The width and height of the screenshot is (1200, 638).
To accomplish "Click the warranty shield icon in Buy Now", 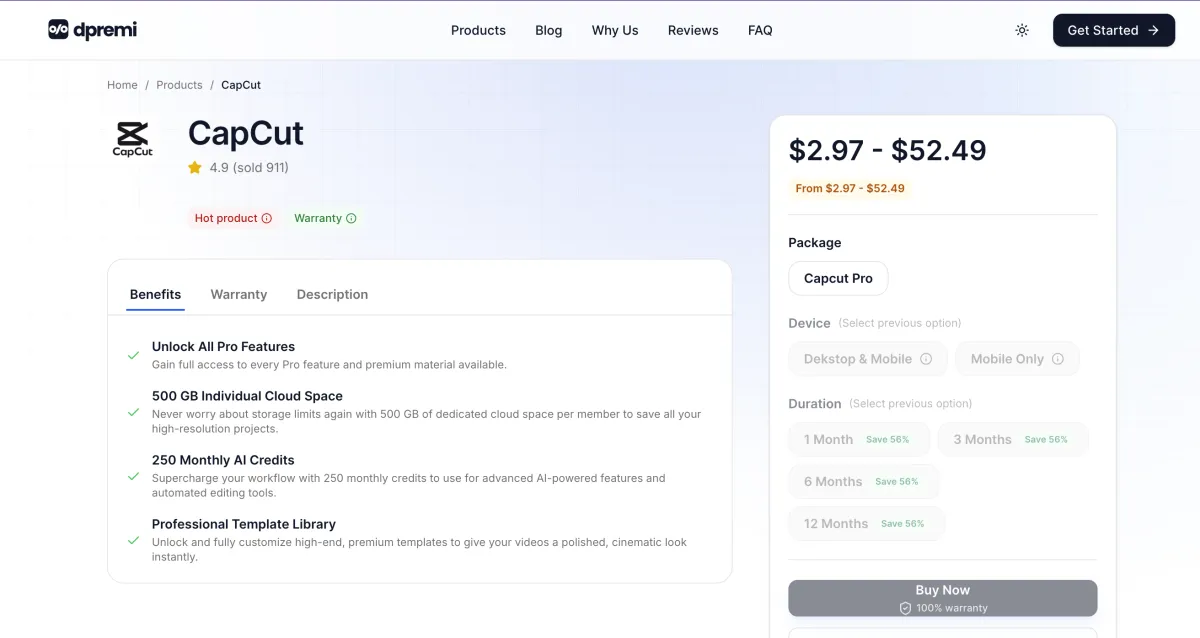I will click(x=905, y=608).
